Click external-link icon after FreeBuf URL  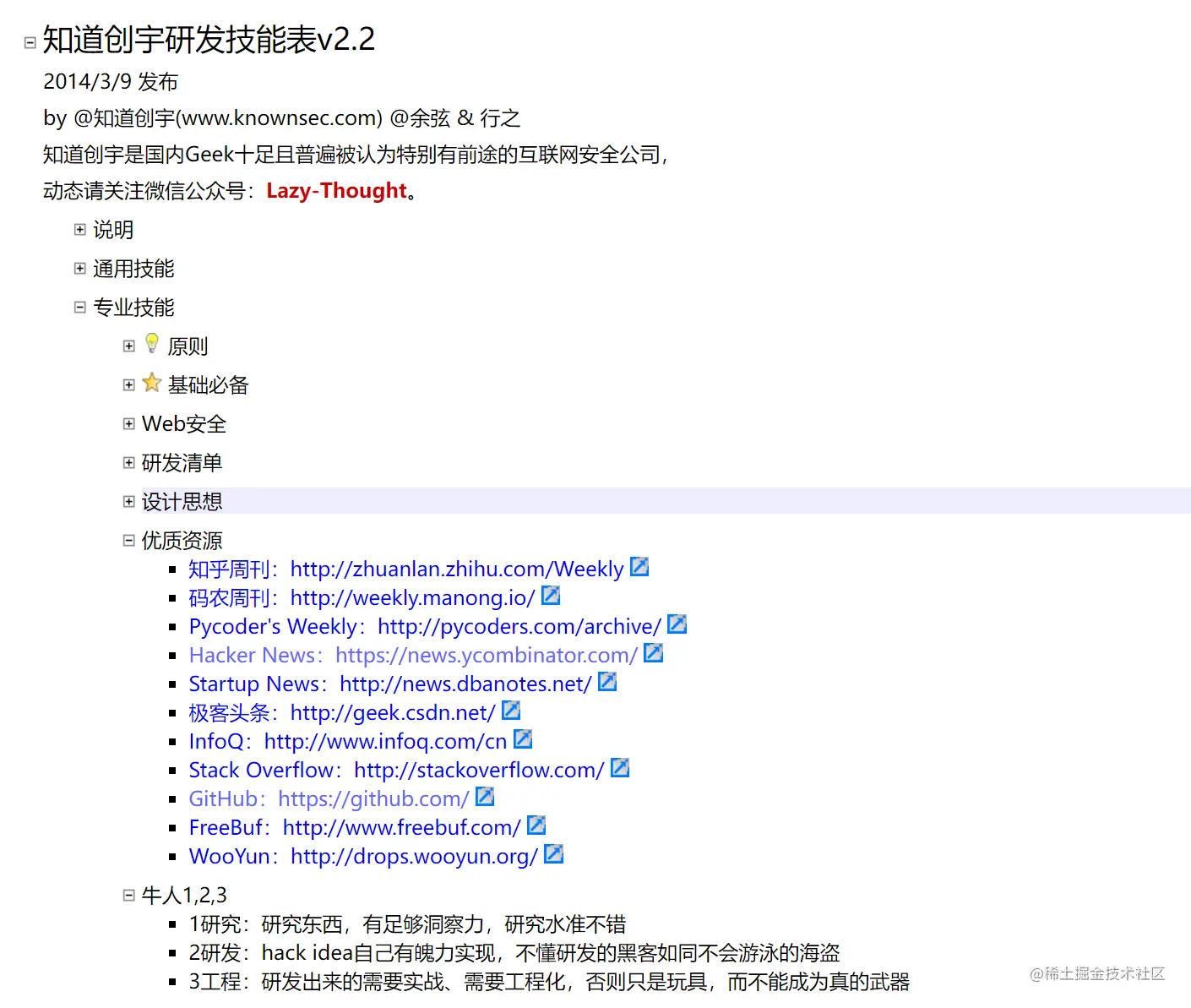[x=536, y=825]
